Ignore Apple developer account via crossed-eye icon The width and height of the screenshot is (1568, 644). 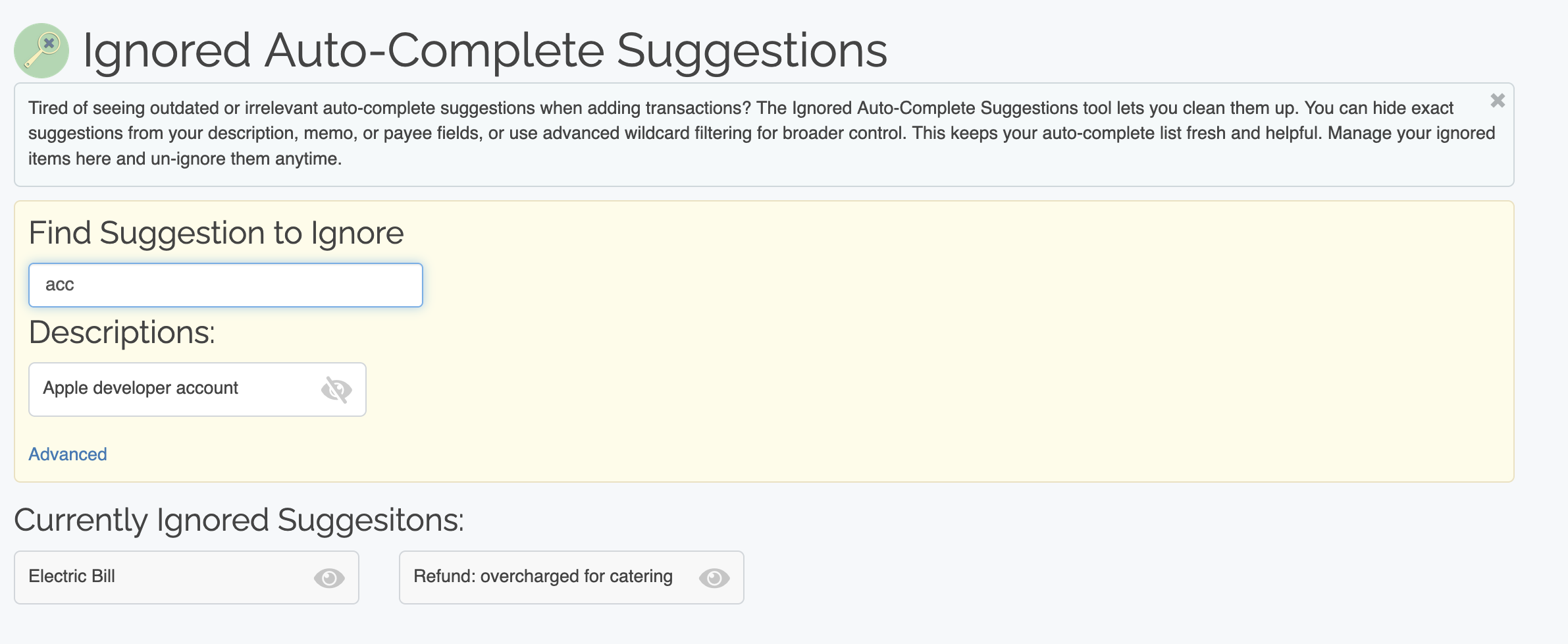[x=336, y=390]
